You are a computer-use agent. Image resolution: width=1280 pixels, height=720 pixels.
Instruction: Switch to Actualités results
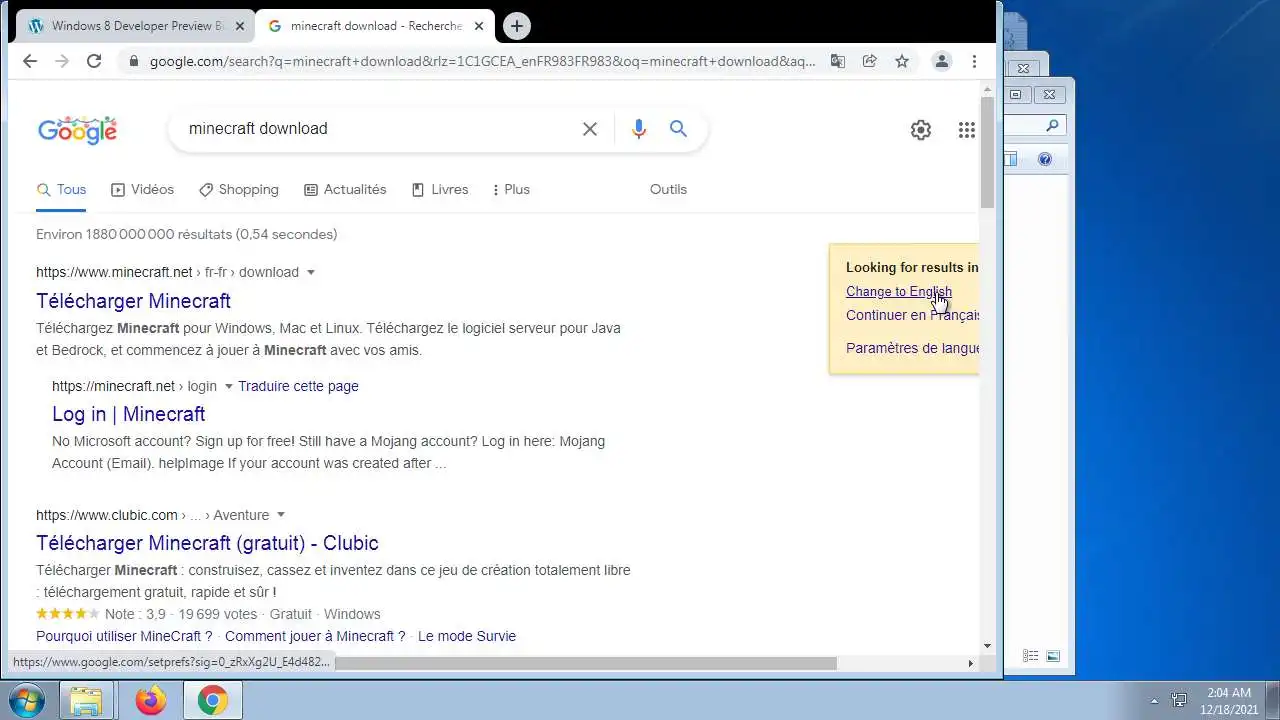tap(345, 189)
